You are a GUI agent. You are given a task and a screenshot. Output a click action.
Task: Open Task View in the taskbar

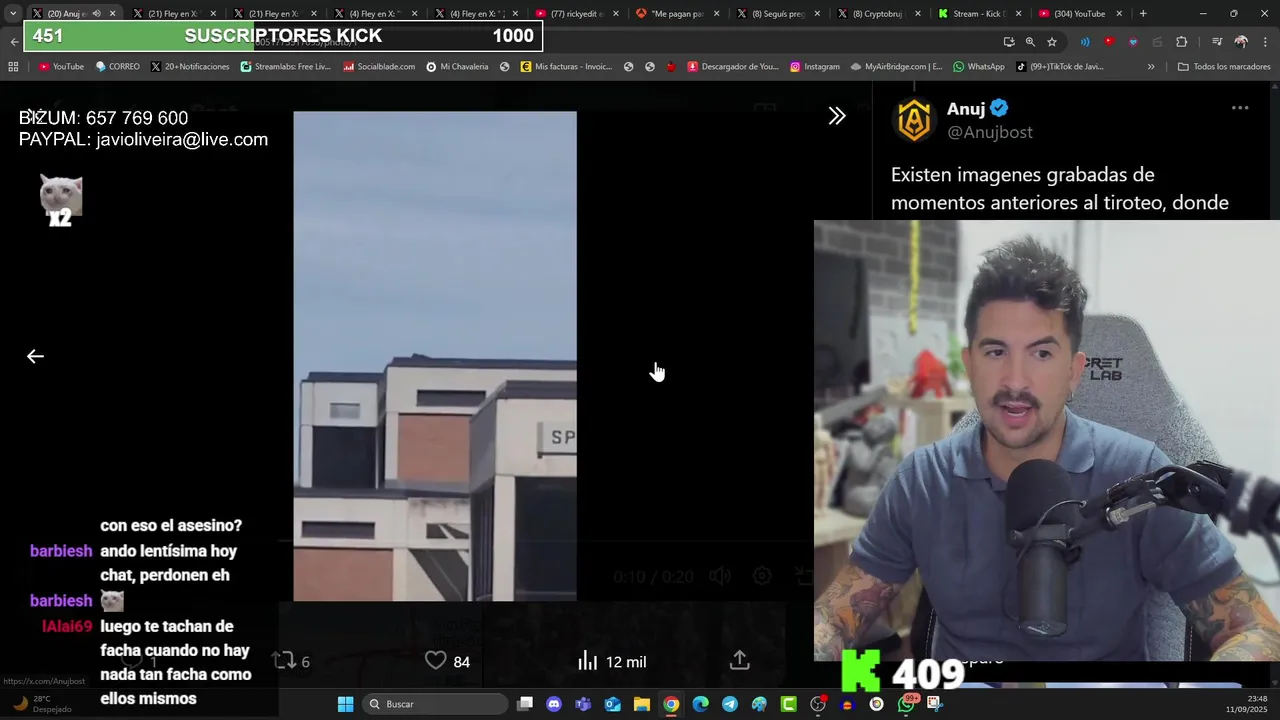coord(525,704)
